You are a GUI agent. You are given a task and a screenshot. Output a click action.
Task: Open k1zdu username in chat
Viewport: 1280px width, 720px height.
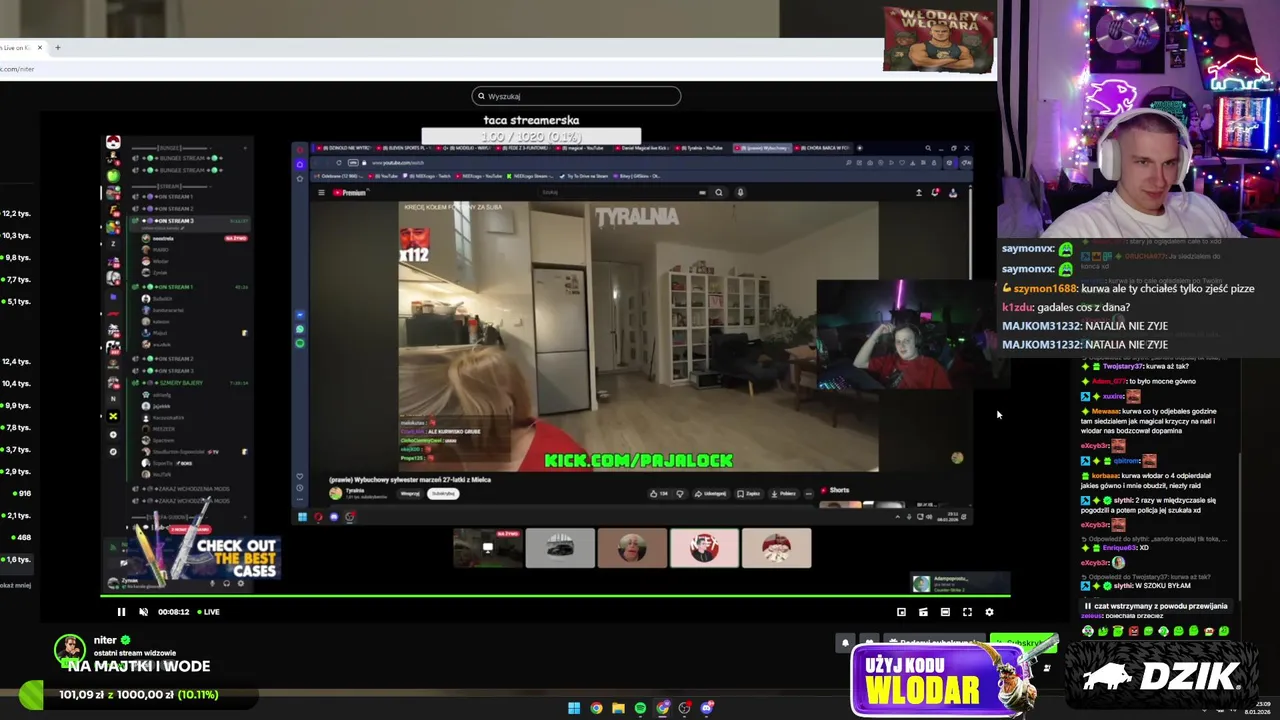coord(1017,307)
